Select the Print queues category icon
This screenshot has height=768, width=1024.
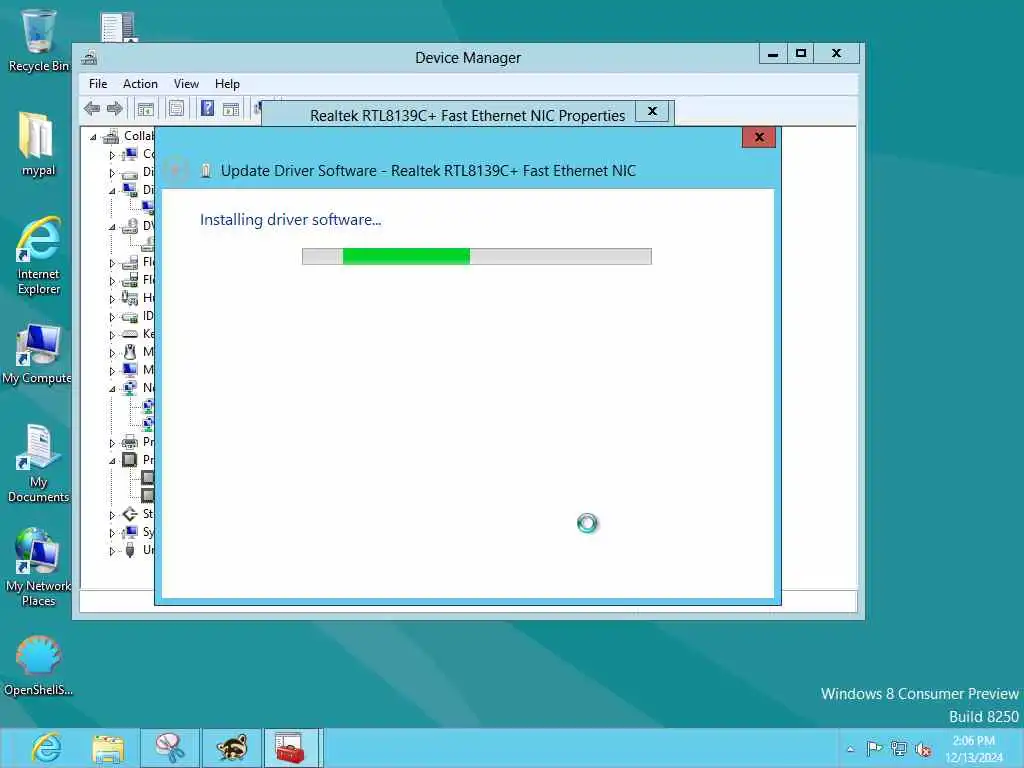click(x=130, y=442)
